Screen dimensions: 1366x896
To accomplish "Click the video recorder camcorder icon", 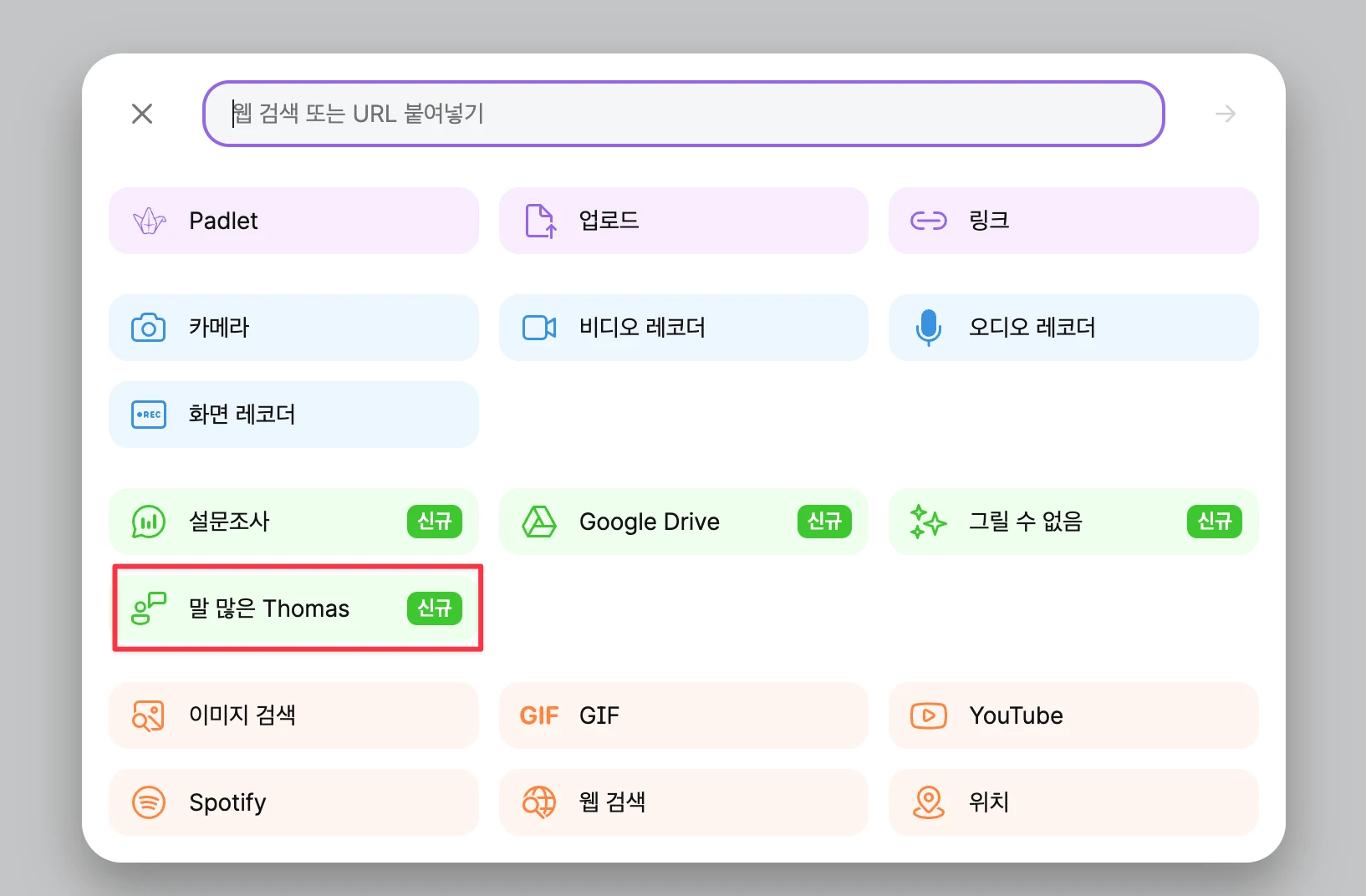I will (x=539, y=328).
